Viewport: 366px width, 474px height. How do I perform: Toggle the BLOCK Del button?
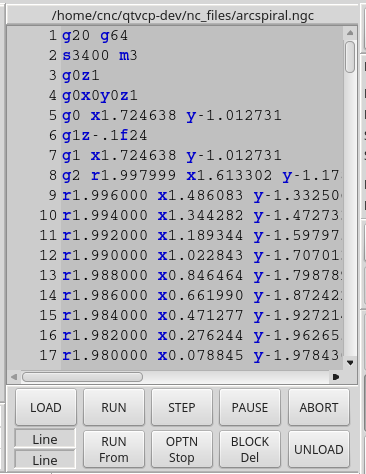(250, 449)
